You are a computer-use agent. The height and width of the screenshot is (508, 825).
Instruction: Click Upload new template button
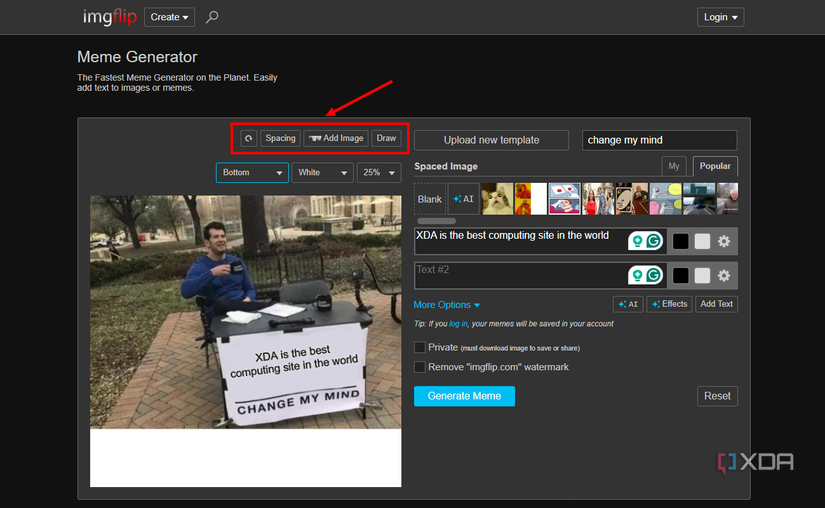(491, 140)
